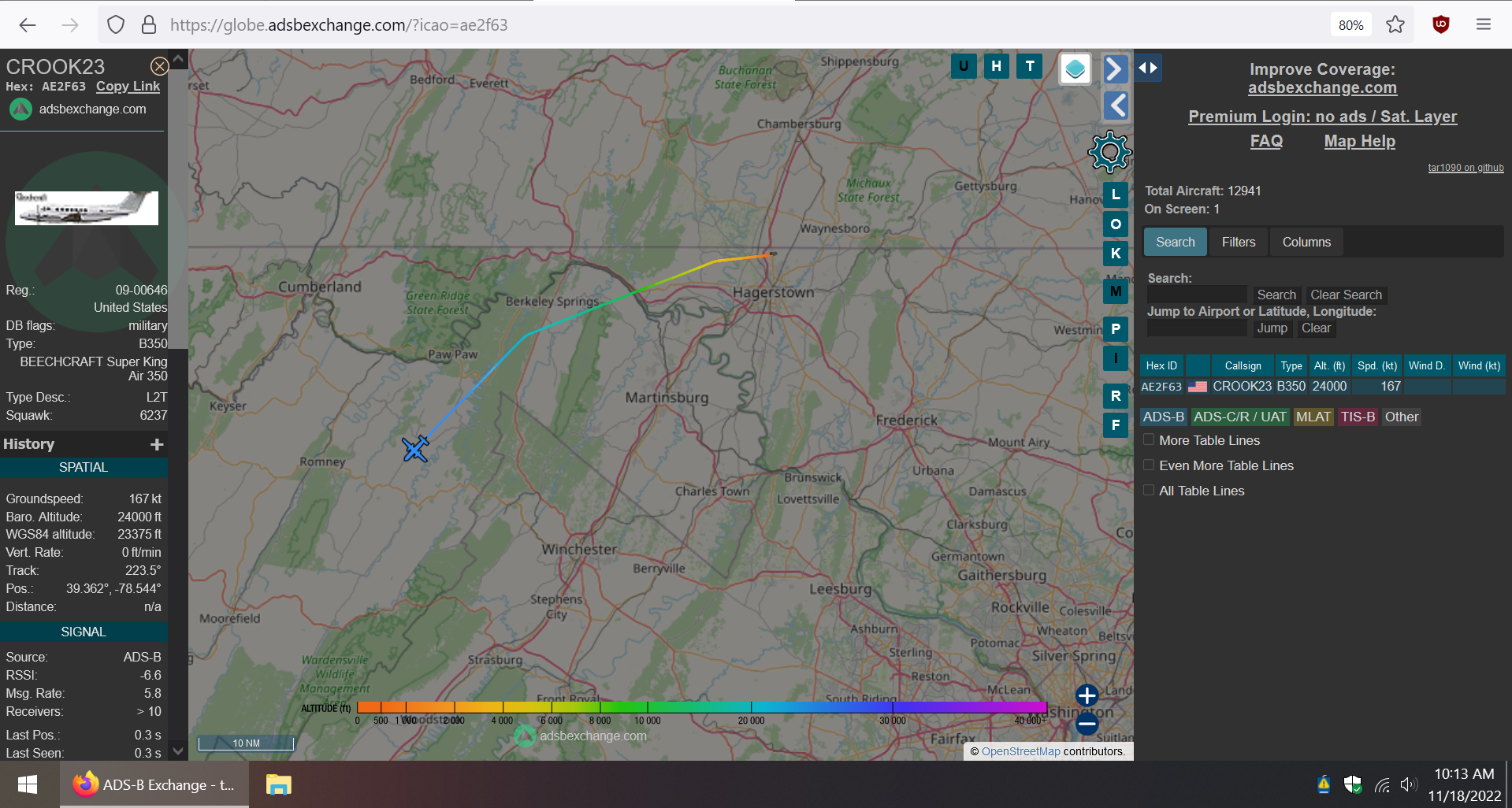Enable More Table Lines checkbox
1512x808 pixels.
click(x=1149, y=439)
